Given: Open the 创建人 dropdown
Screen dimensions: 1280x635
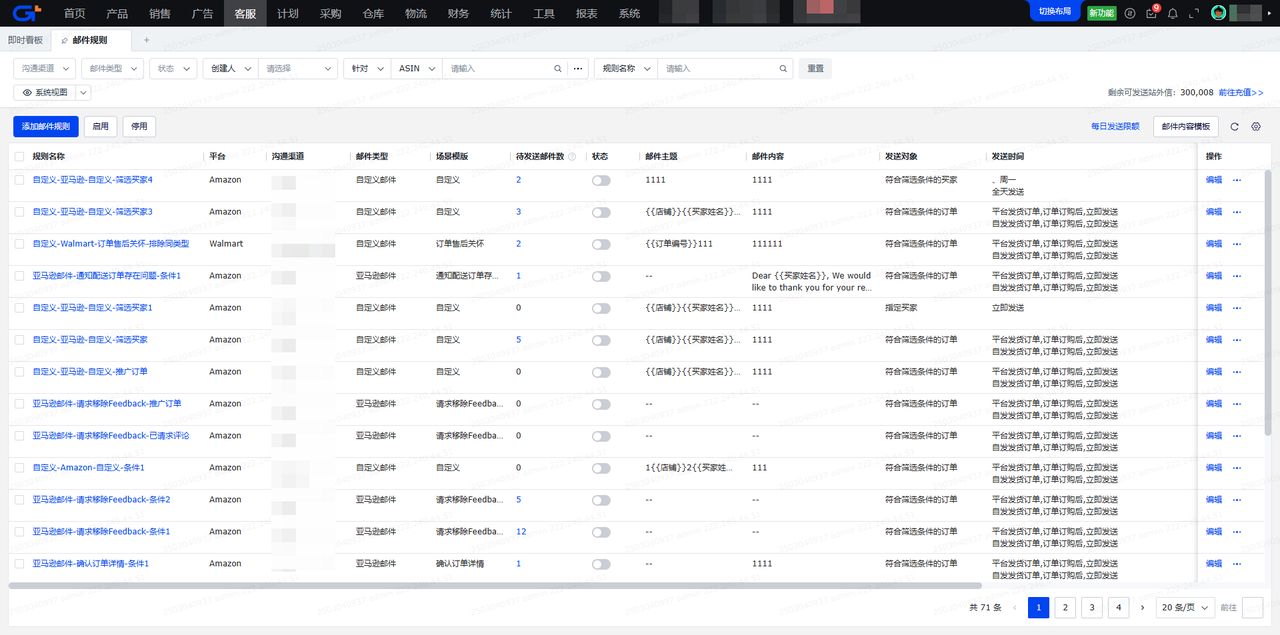Looking at the screenshot, I should [x=230, y=69].
